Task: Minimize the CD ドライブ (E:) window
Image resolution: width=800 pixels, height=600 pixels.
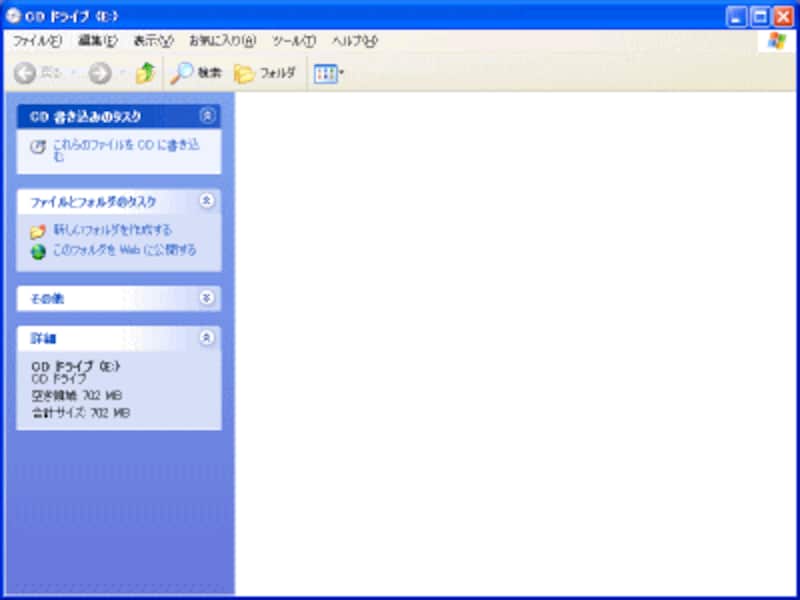Action: point(736,17)
